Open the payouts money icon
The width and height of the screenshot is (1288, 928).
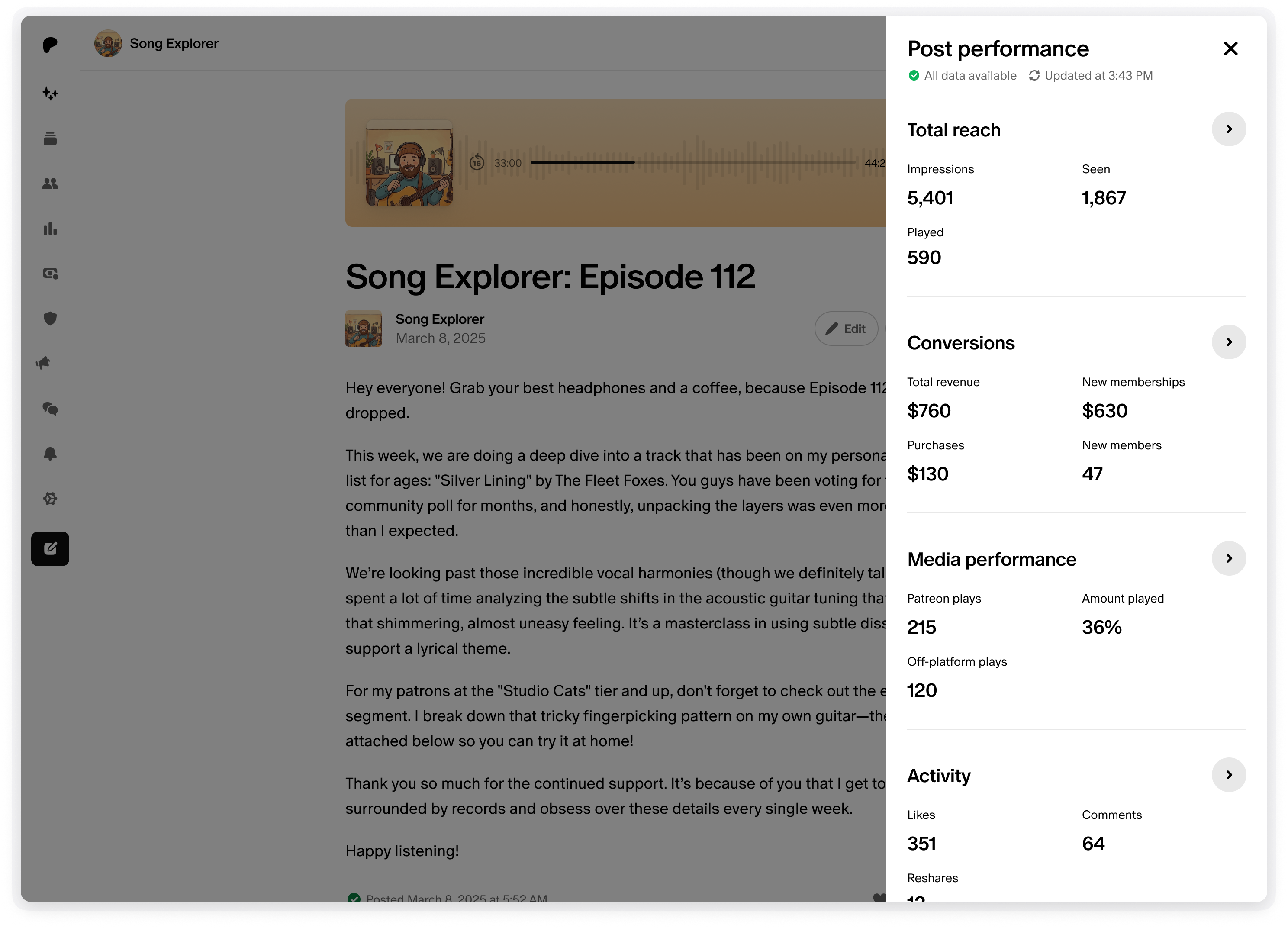(50, 274)
